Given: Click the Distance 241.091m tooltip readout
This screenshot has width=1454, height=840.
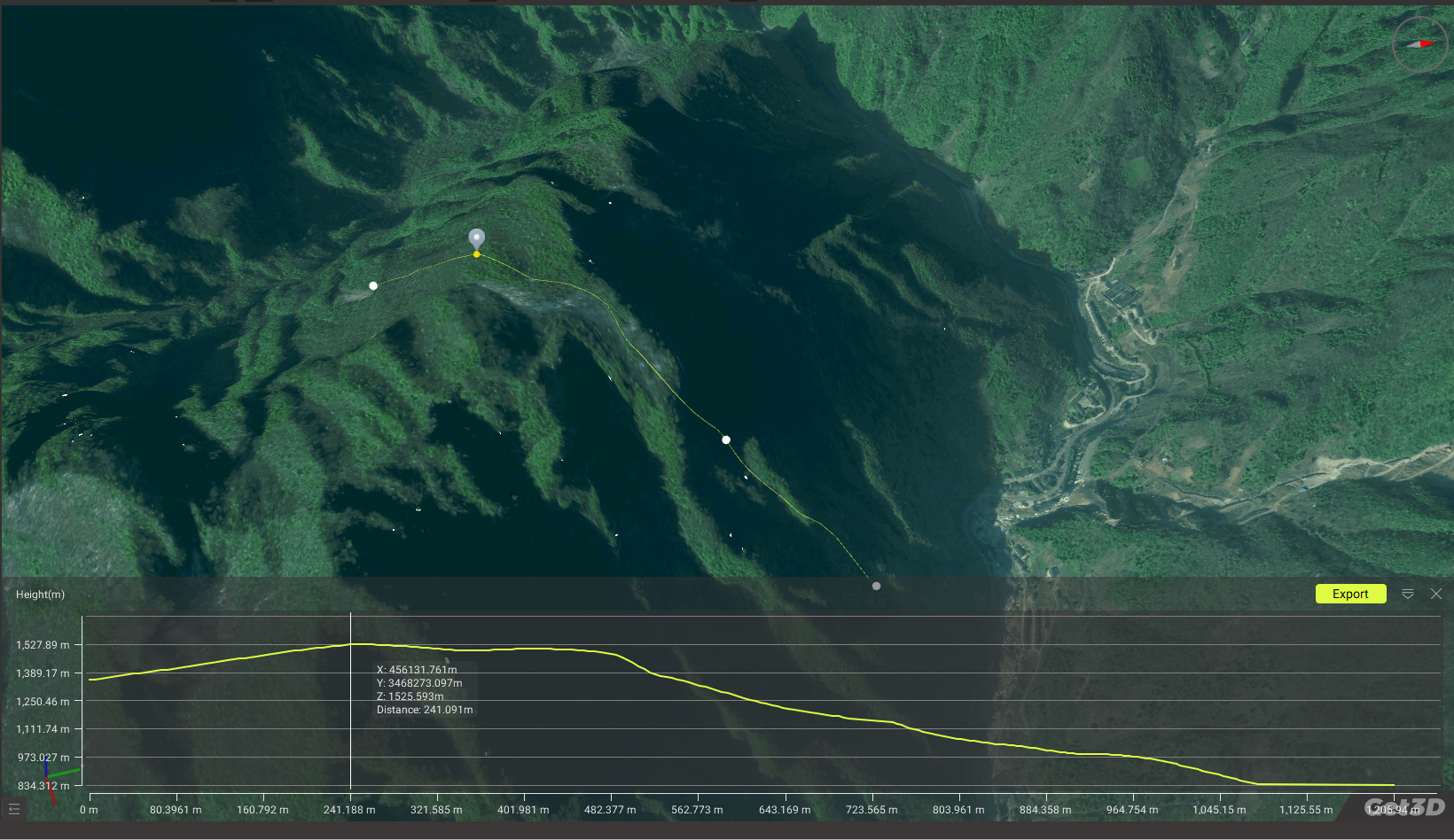Looking at the screenshot, I should pos(425,710).
